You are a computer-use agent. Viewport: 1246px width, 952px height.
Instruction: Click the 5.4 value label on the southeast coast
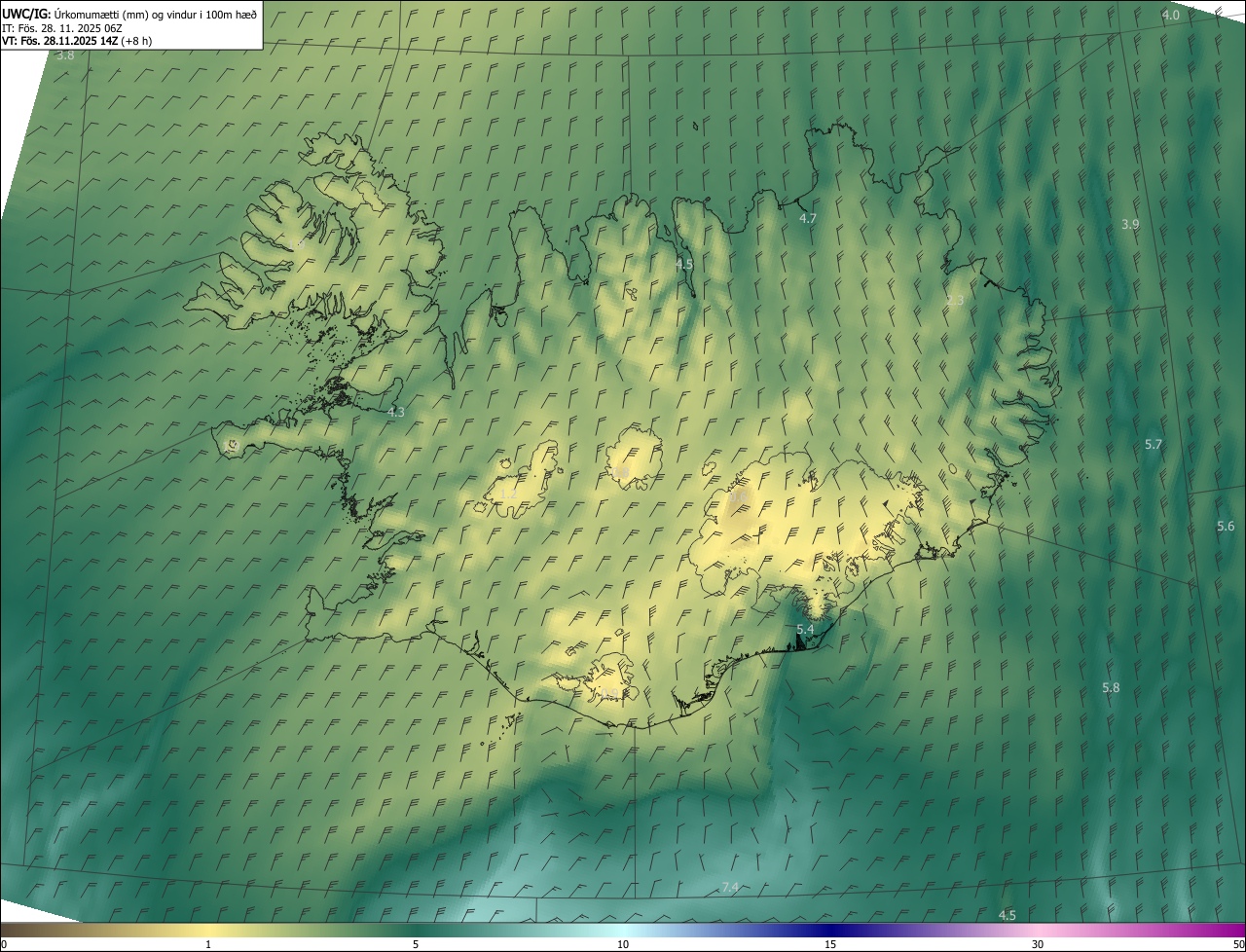[805, 630]
